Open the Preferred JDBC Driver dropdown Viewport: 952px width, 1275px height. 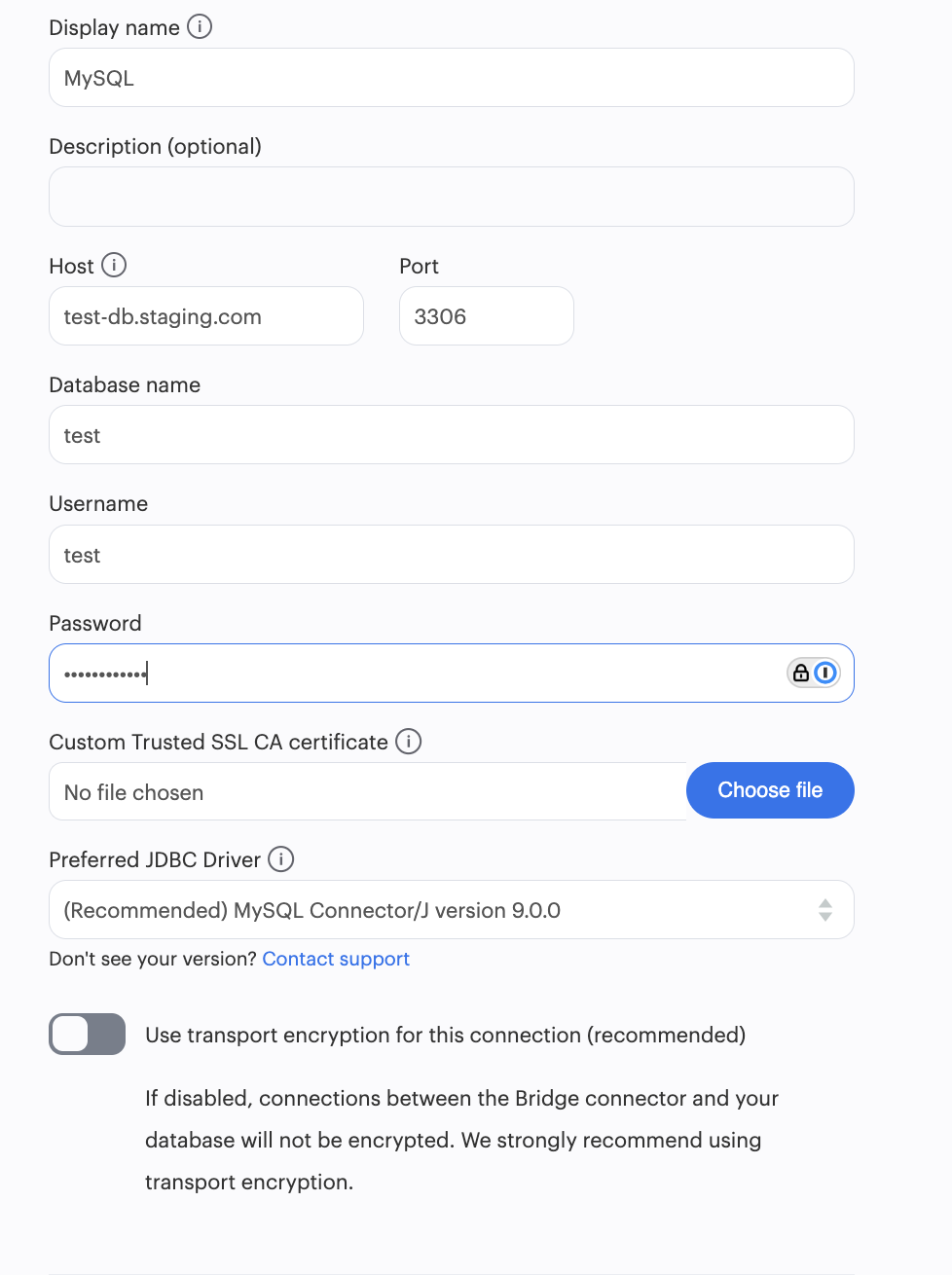[x=451, y=909]
